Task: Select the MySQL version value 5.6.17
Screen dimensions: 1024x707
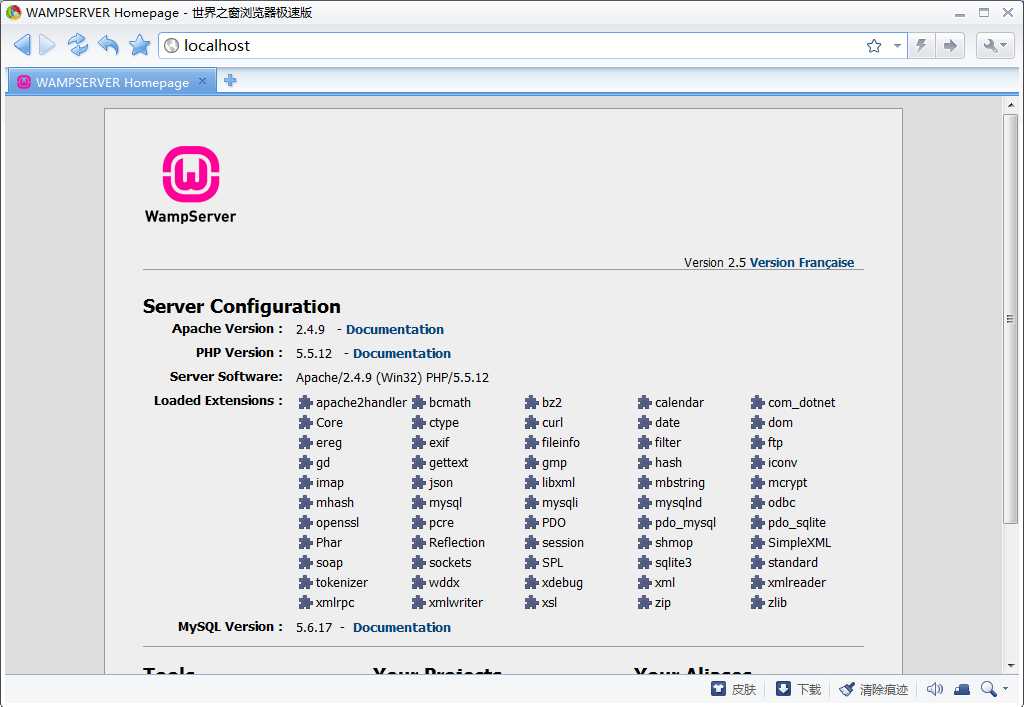Action: click(x=314, y=627)
